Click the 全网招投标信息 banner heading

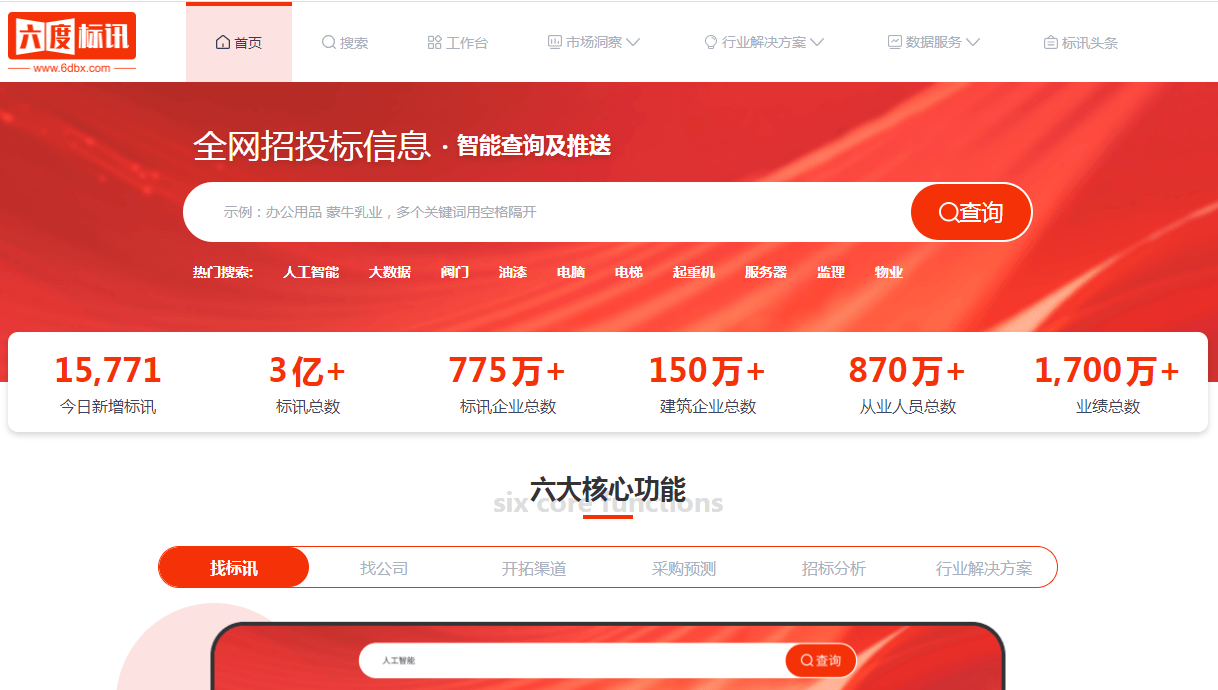(312, 146)
